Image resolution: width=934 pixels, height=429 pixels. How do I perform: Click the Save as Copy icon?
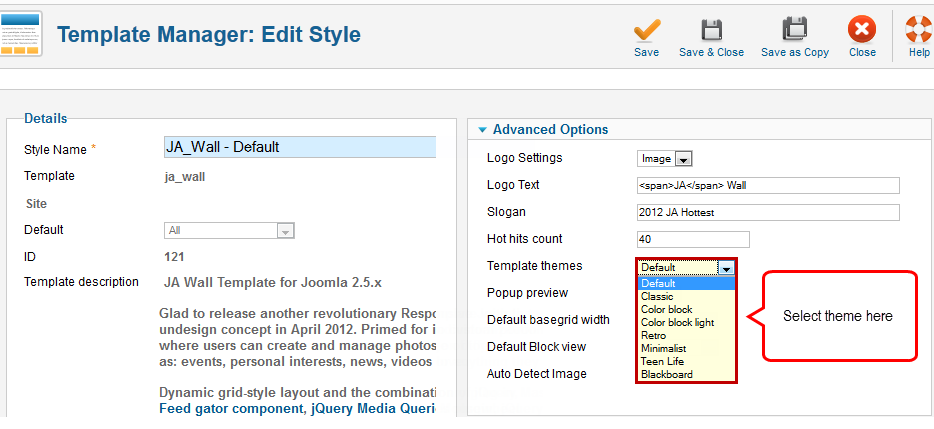point(794,30)
